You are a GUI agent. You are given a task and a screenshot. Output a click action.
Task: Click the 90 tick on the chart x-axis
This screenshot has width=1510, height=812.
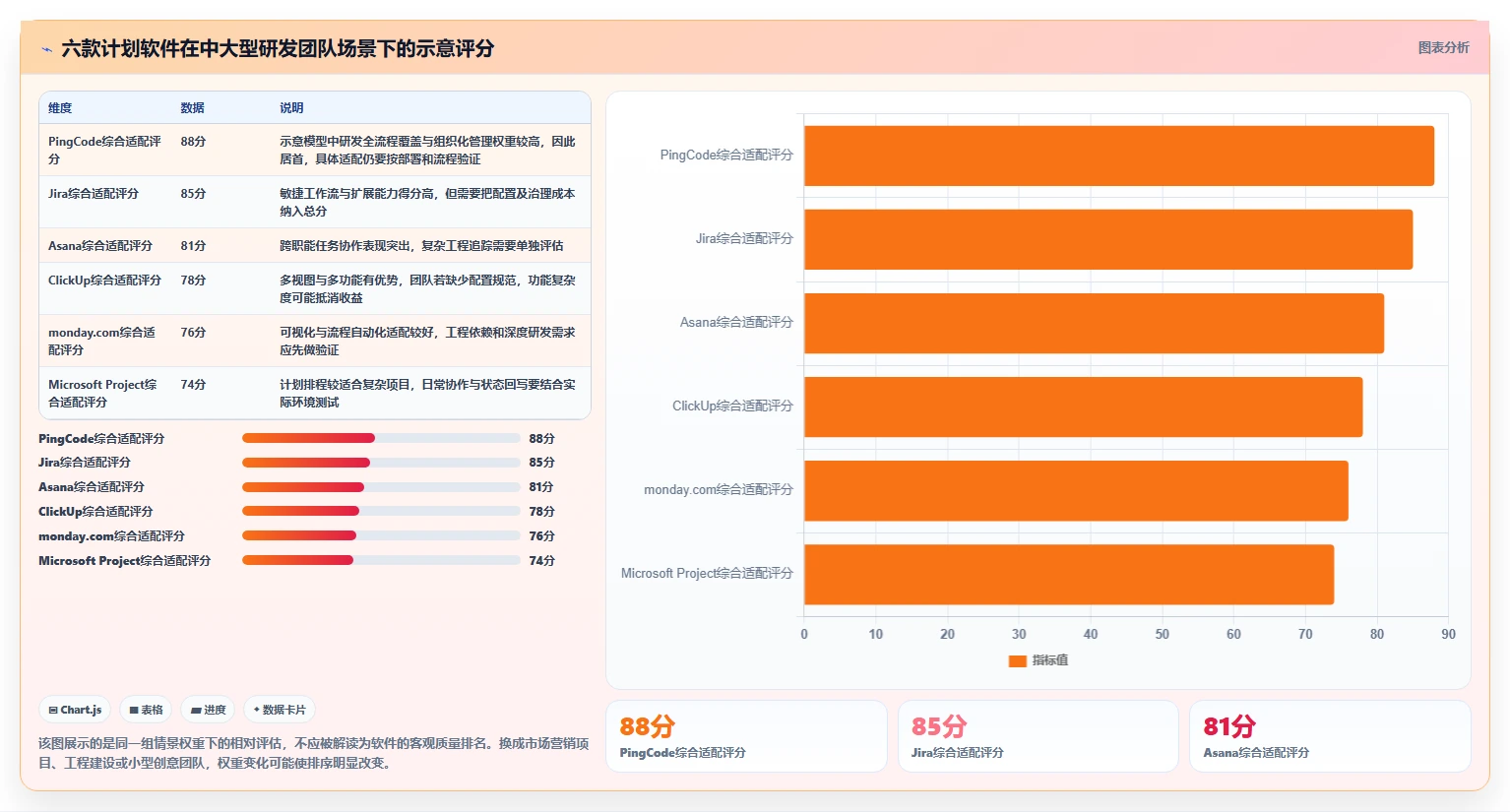point(1448,634)
